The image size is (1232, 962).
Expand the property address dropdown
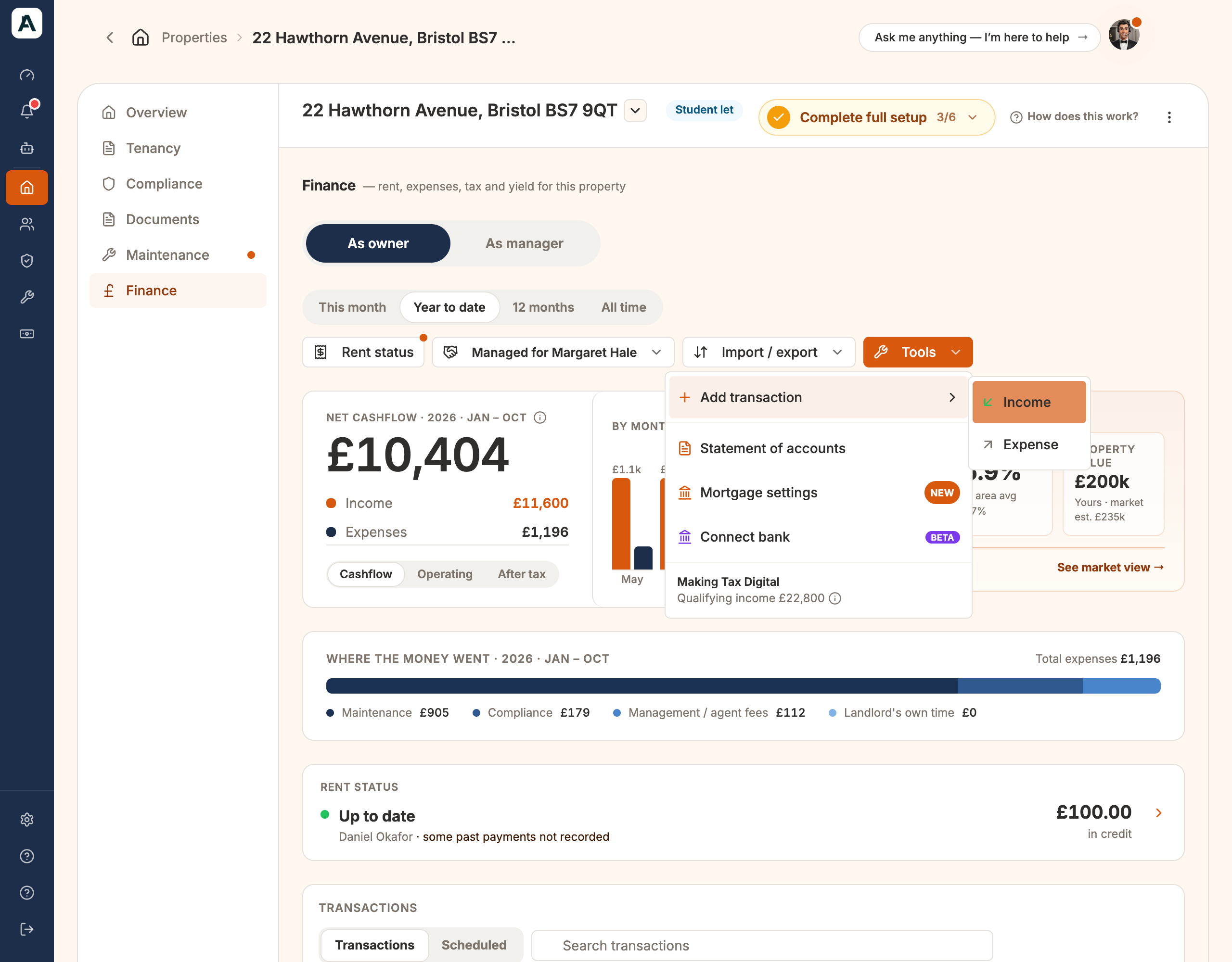click(635, 111)
